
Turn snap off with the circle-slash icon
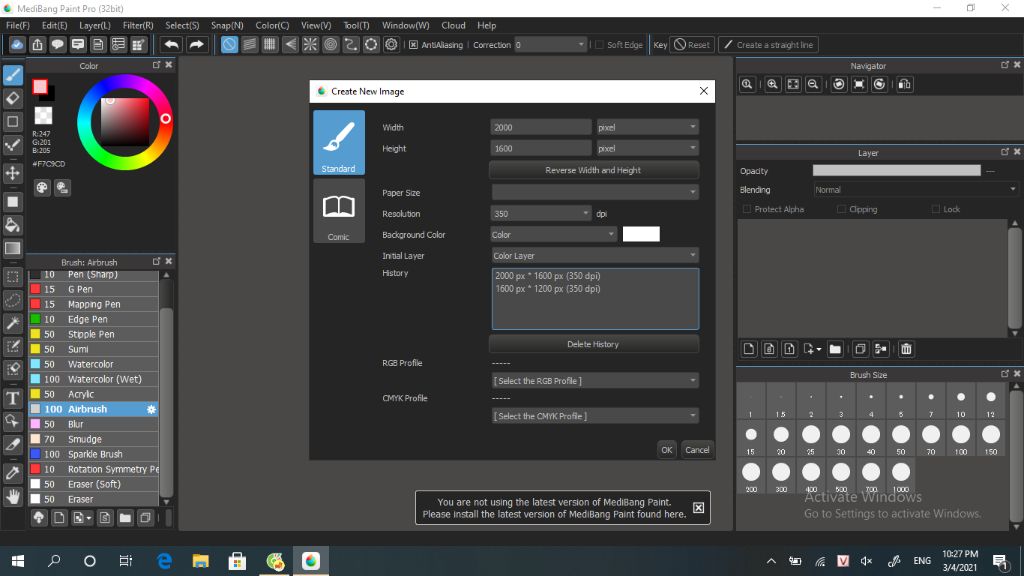coord(229,44)
